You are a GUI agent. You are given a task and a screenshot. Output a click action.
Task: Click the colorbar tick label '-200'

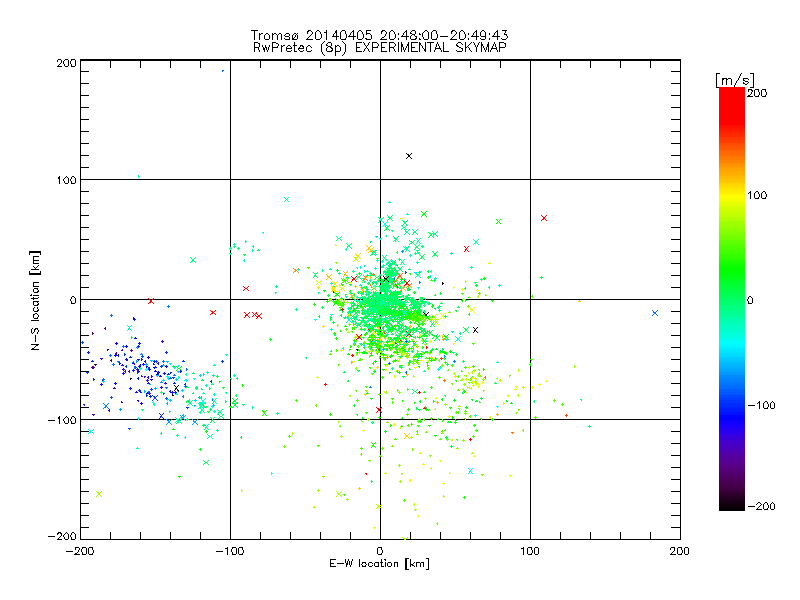click(761, 506)
